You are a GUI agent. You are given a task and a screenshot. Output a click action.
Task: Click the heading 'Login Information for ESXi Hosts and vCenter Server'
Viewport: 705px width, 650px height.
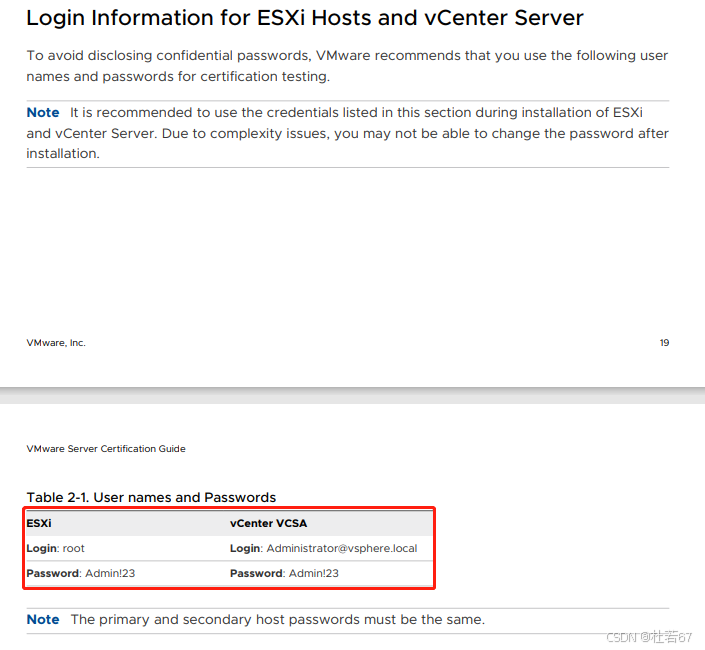pos(304,18)
